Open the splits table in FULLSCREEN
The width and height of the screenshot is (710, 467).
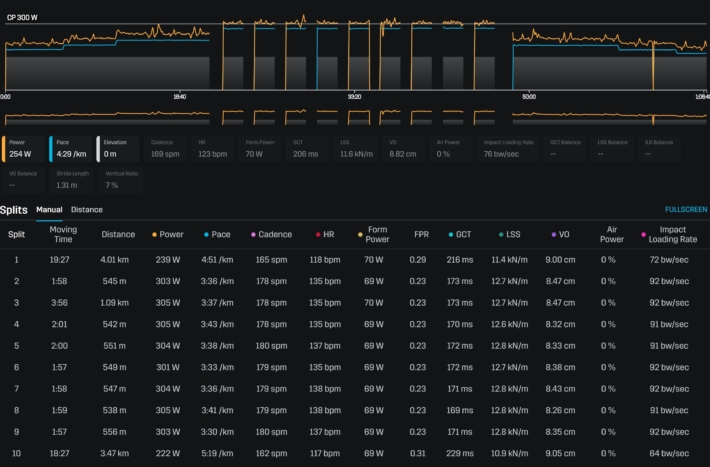pyautogui.click(x=686, y=210)
